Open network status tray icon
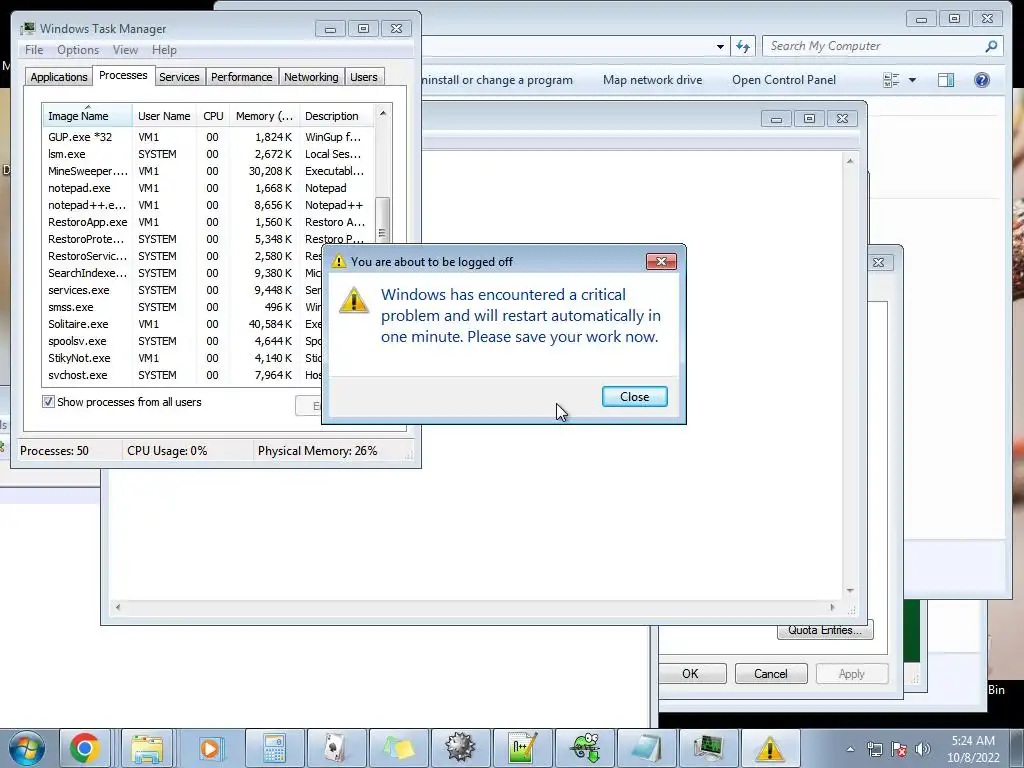The width and height of the screenshot is (1024, 768). point(874,749)
